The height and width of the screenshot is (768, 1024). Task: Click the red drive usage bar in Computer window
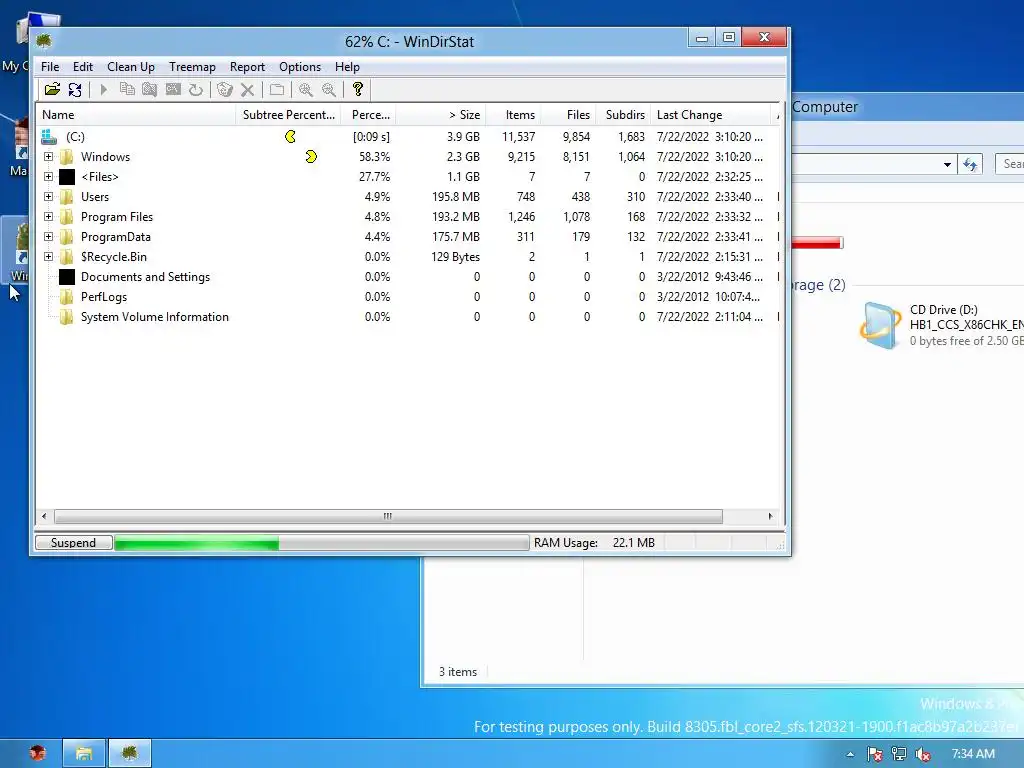click(816, 243)
